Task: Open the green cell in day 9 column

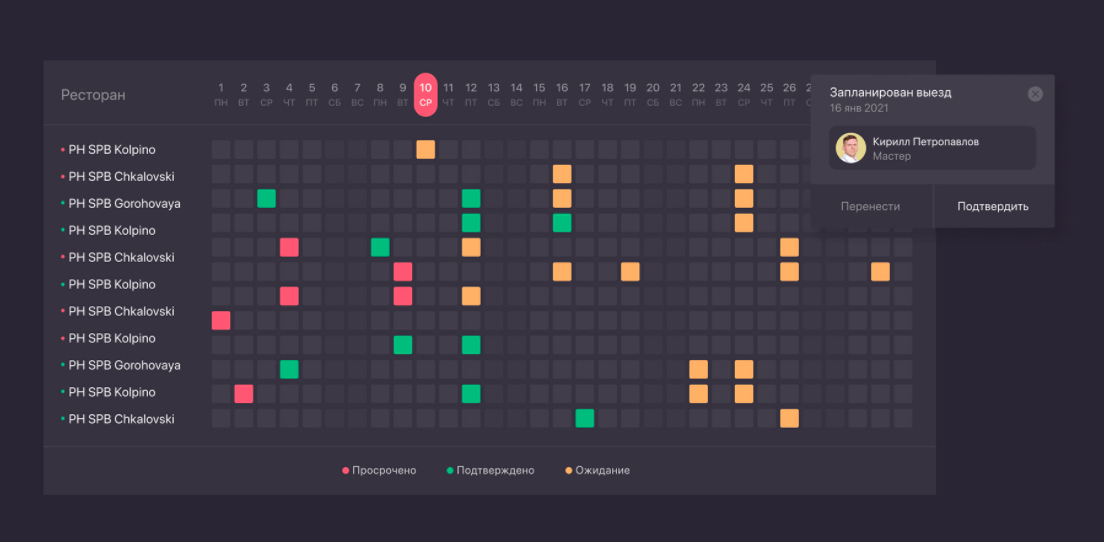Action: coord(403,345)
